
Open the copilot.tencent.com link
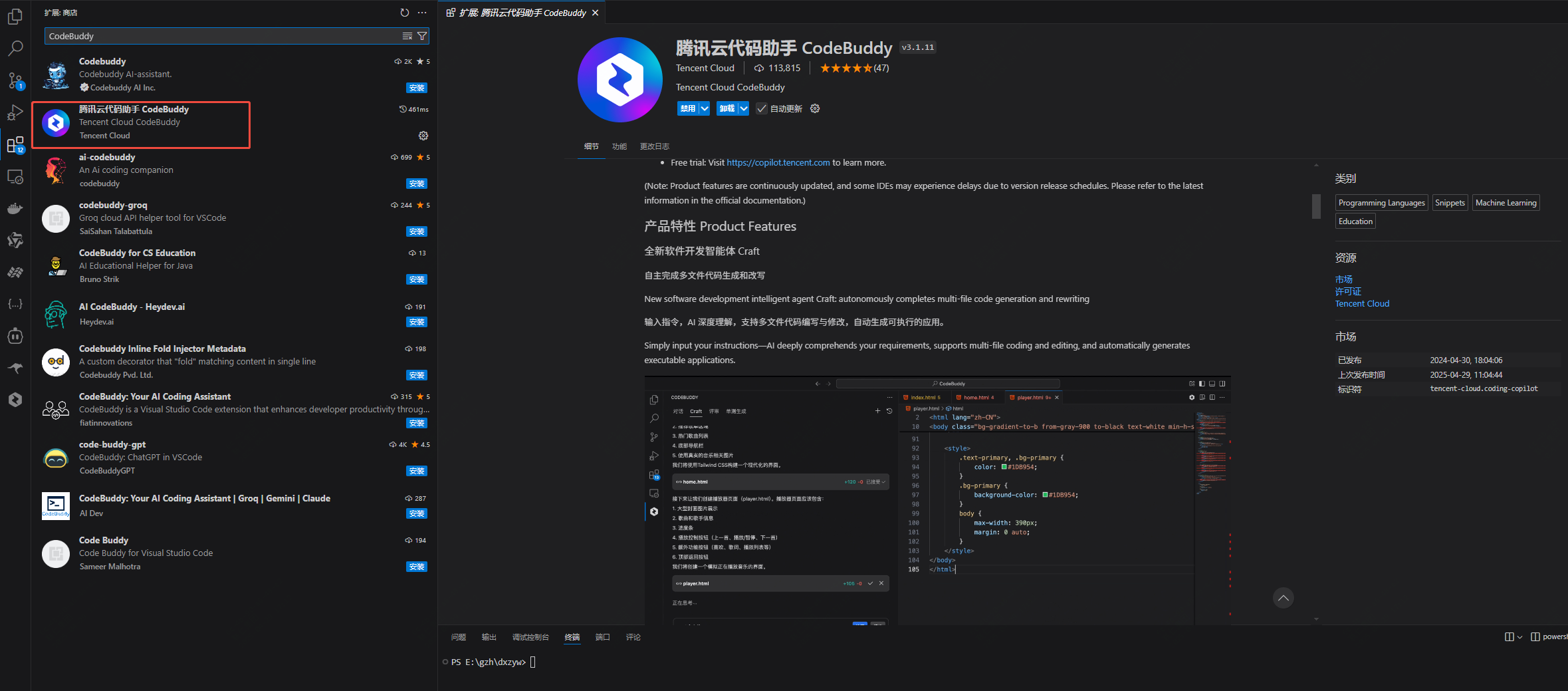pyautogui.click(x=778, y=162)
